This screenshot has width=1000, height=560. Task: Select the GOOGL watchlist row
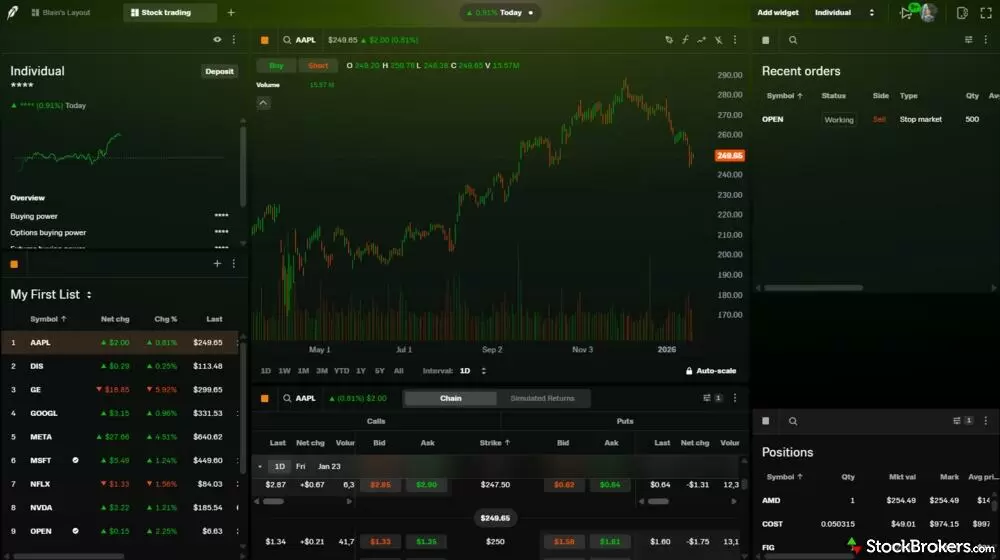(120, 413)
